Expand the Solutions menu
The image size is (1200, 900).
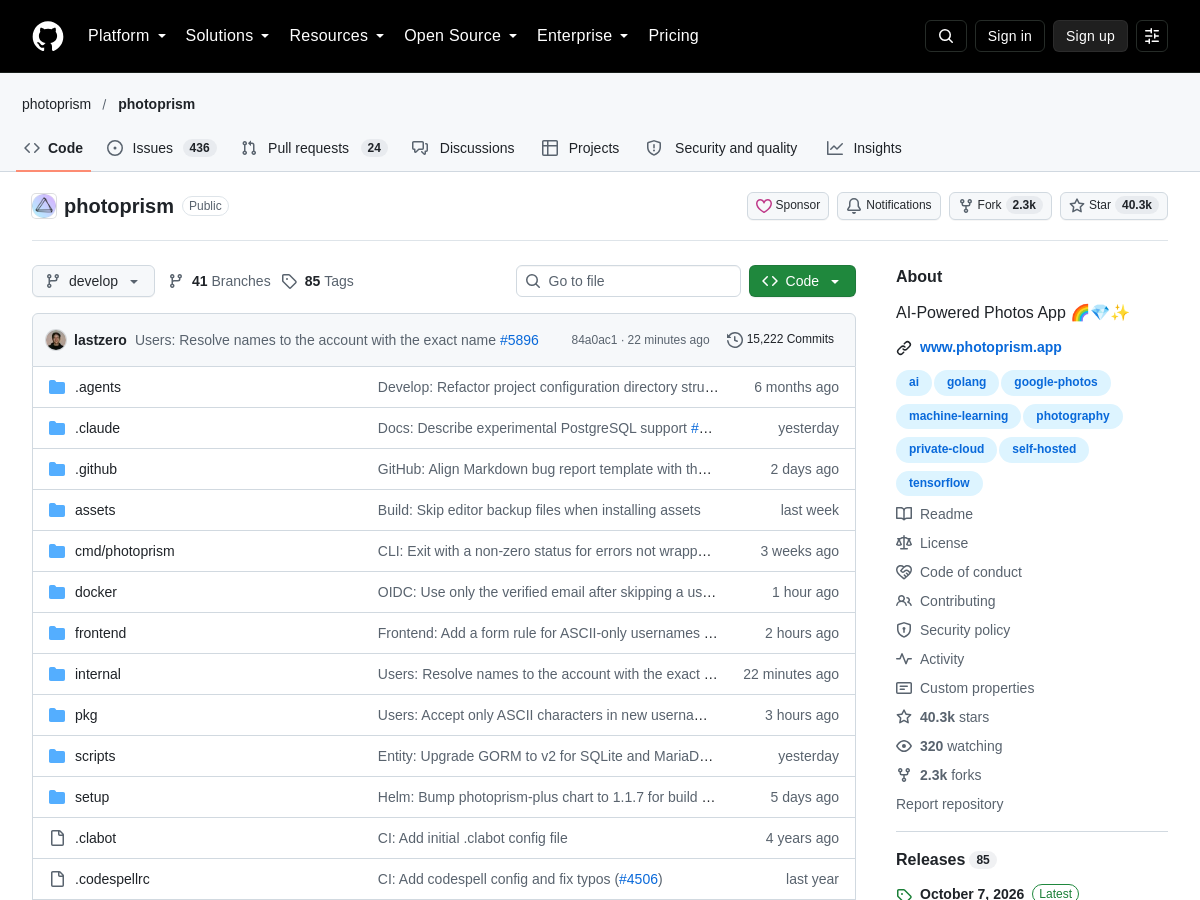pos(228,36)
